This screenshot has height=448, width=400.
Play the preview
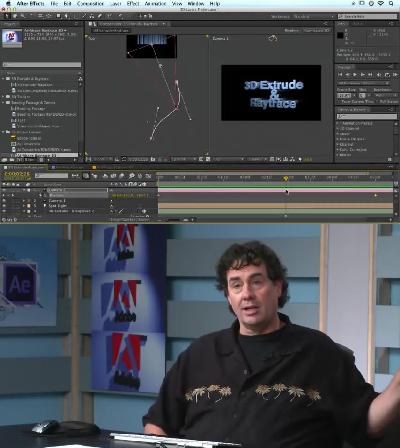tap(355, 75)
